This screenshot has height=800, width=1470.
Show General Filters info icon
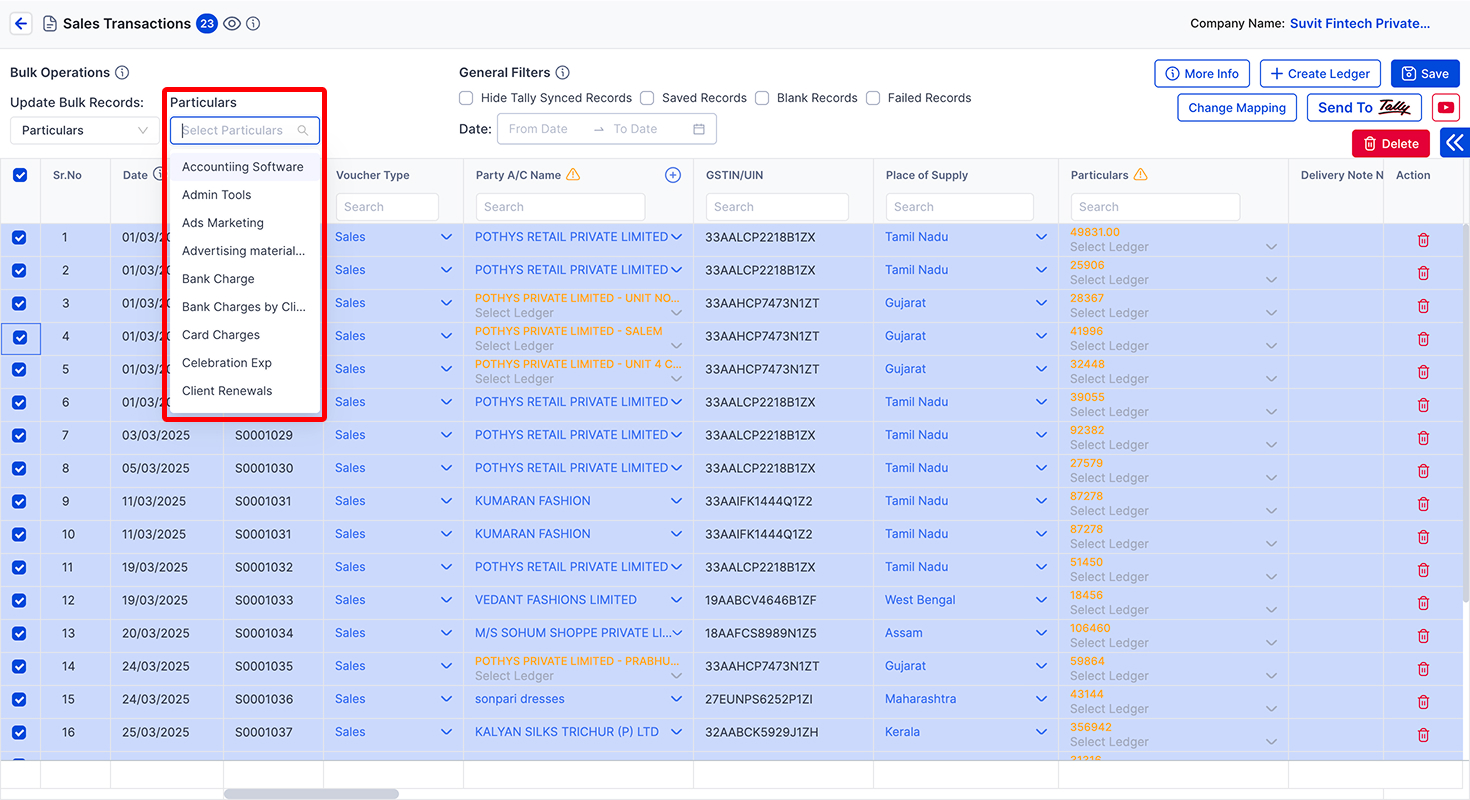click(563, 73)
